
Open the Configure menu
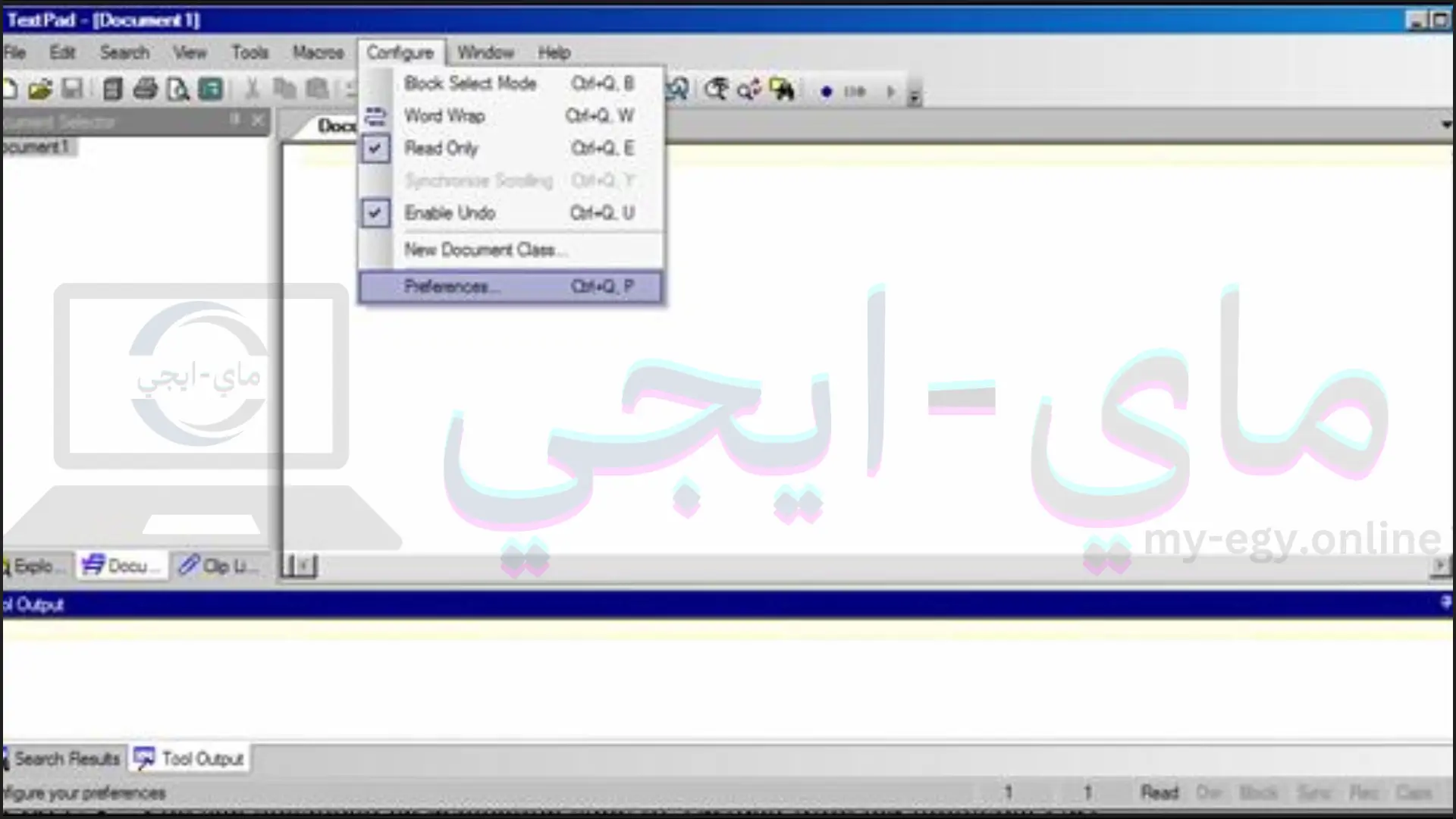click(400, 53)
